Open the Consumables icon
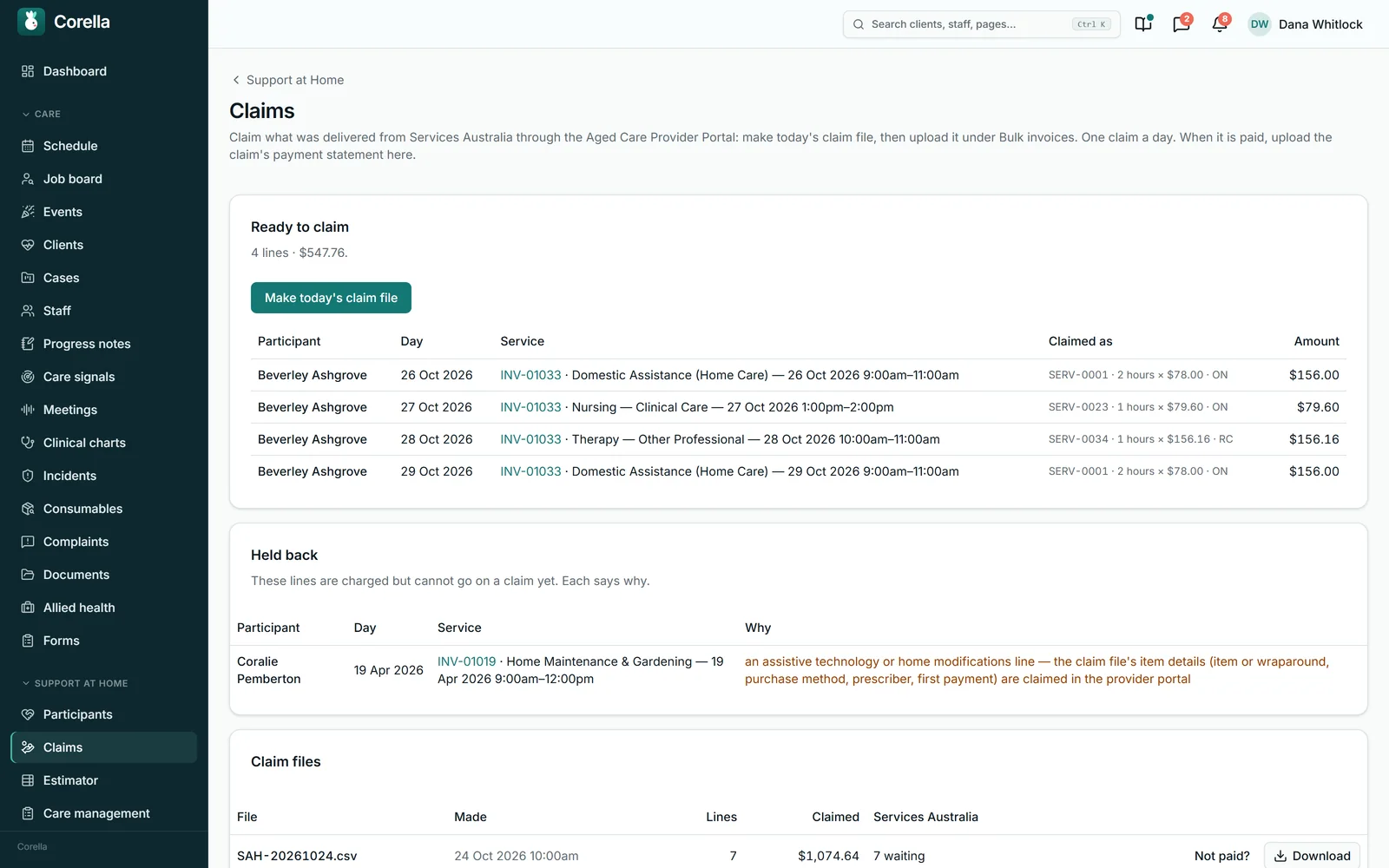The width and height of the screenshot is (1389, 868). click(28, 509)
